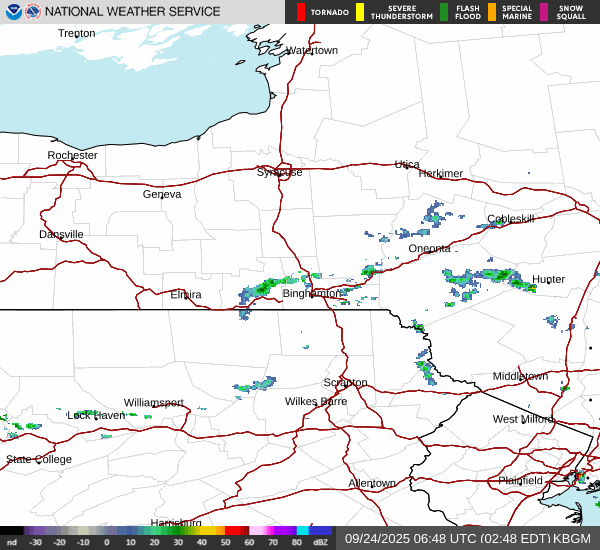Click the radar echo near Hunter
The image size is (600, 550).
520,284
